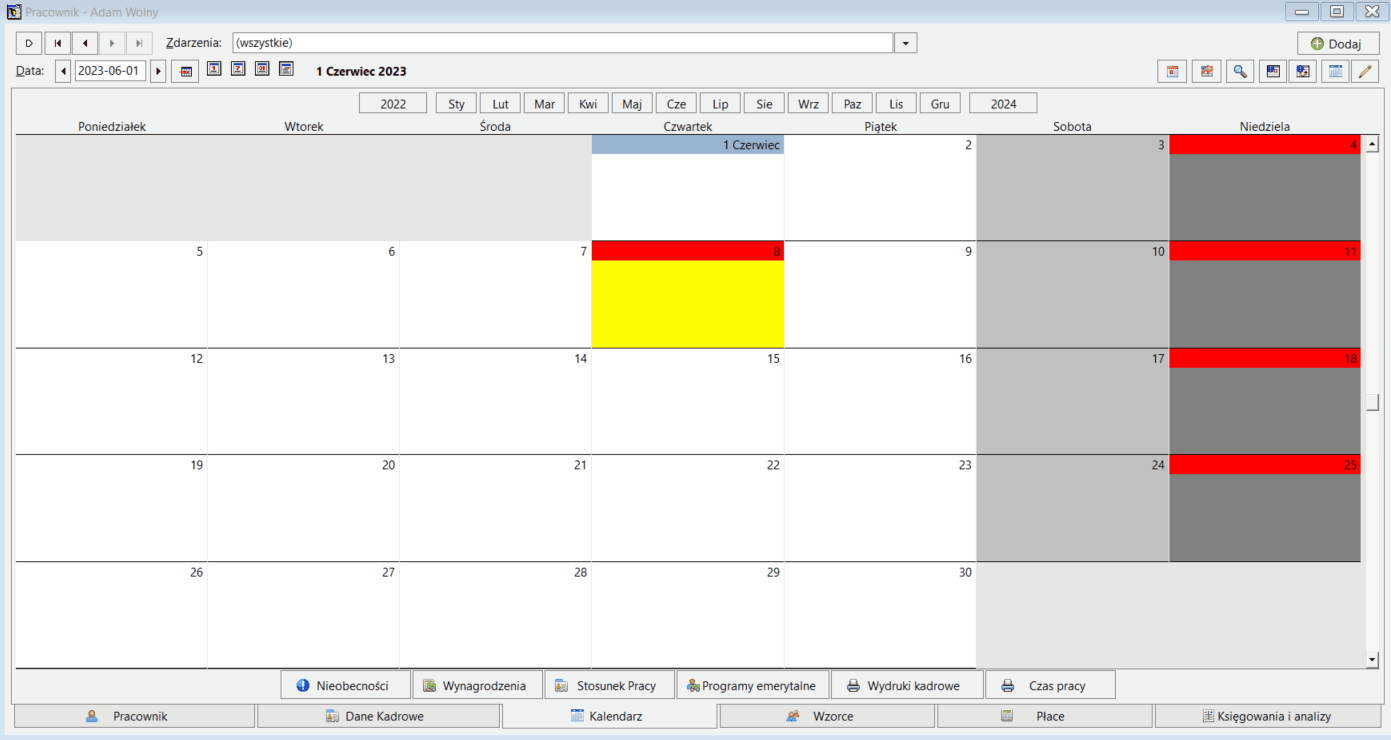Select month Paz
The image size is (1391, 740).
coord(852,103)
